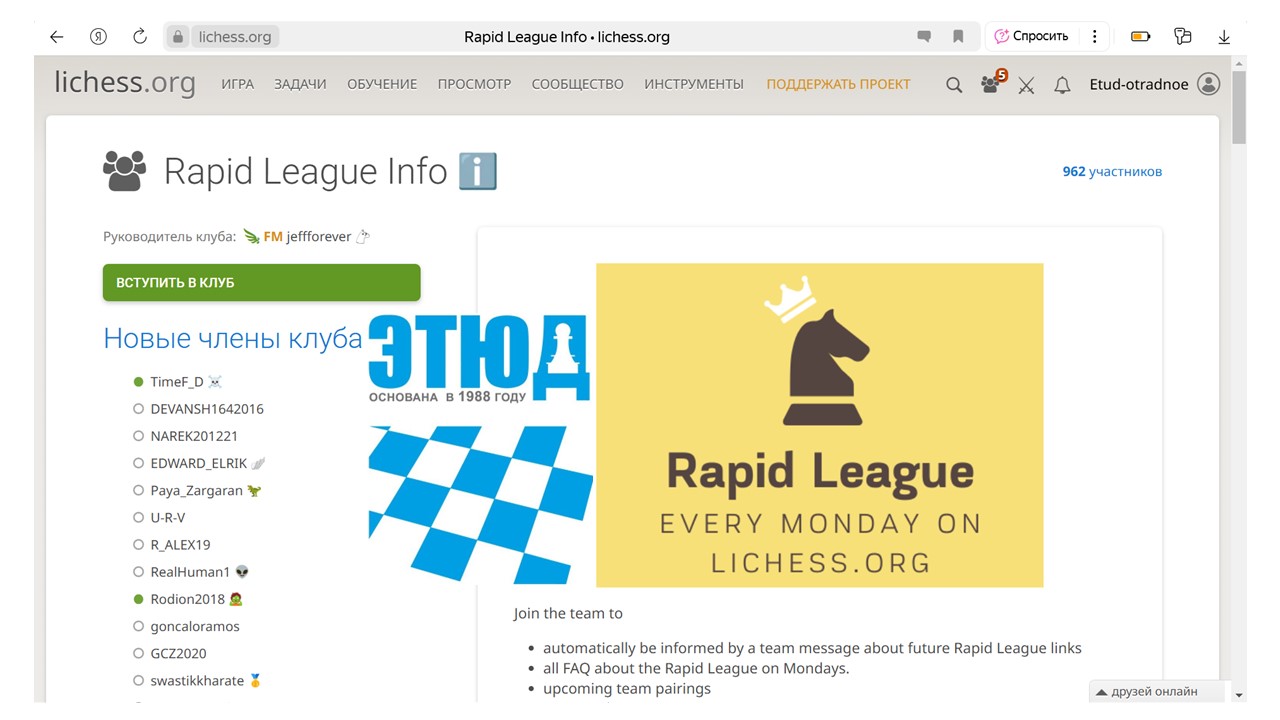The height and width of the screenshot is (720, 1280).
Task: Open browser downloads
Action: [x=1224, y=37]
